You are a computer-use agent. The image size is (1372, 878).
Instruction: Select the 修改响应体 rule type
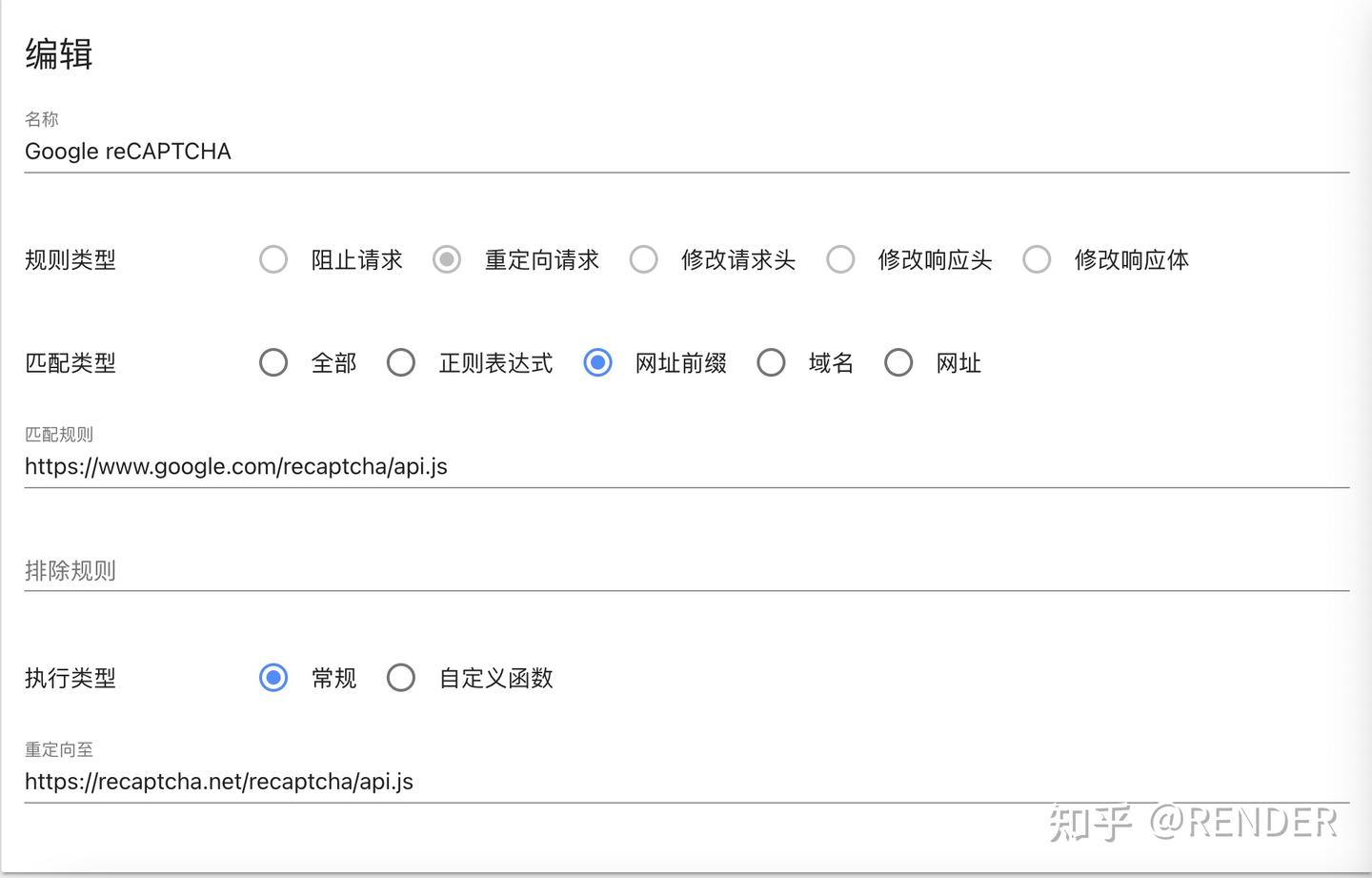[1038, 259]
